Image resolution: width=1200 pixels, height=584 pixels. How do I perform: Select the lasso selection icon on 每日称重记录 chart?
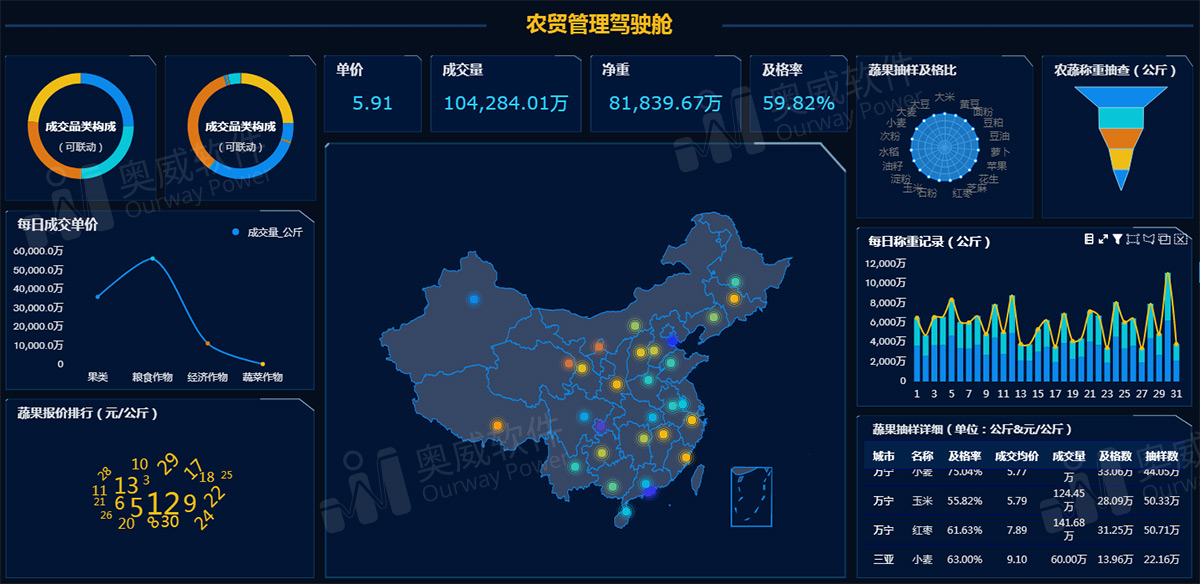[1148, 239]
